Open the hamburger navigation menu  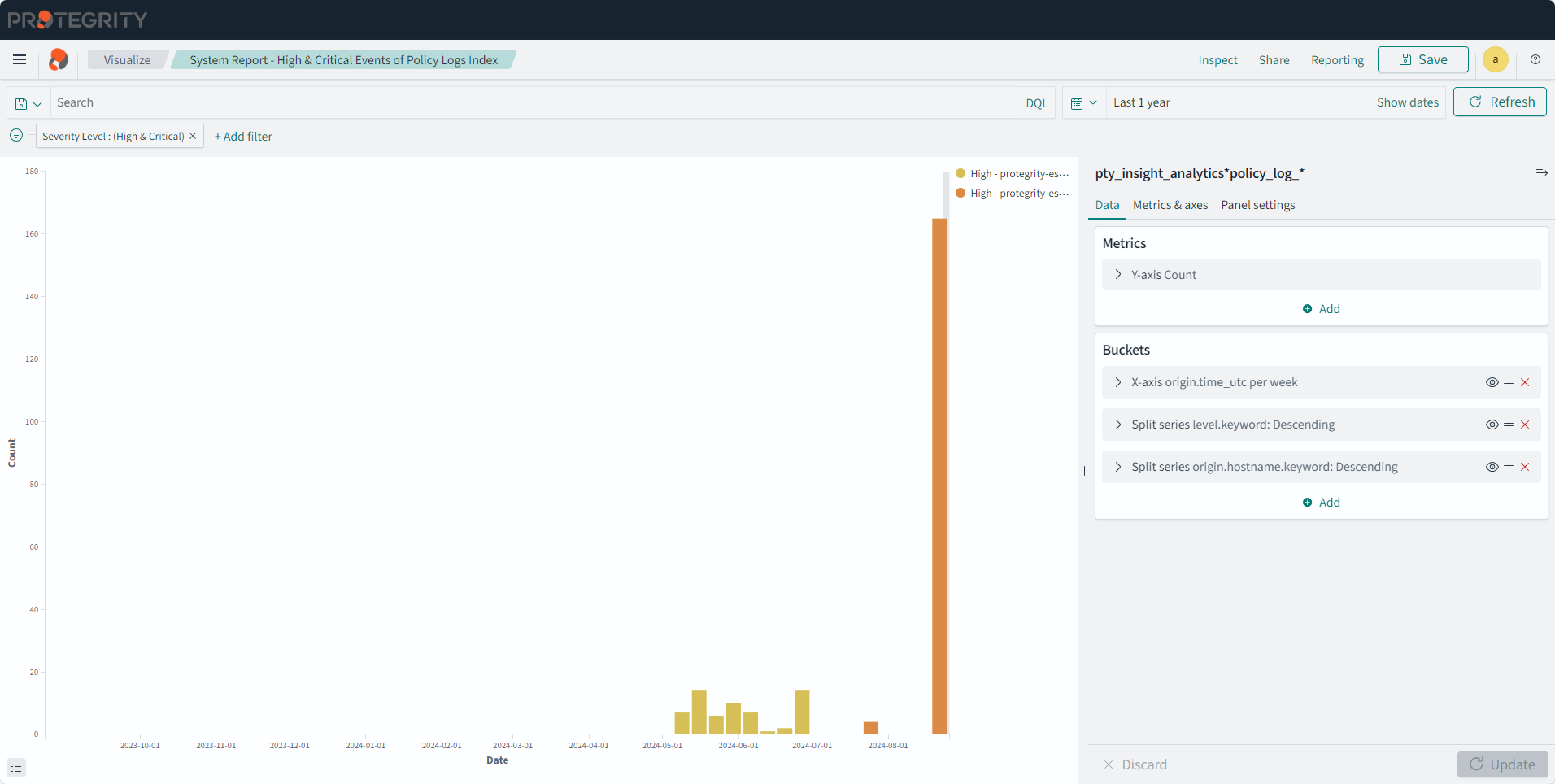pyautogui.click(x=20, y=59)
